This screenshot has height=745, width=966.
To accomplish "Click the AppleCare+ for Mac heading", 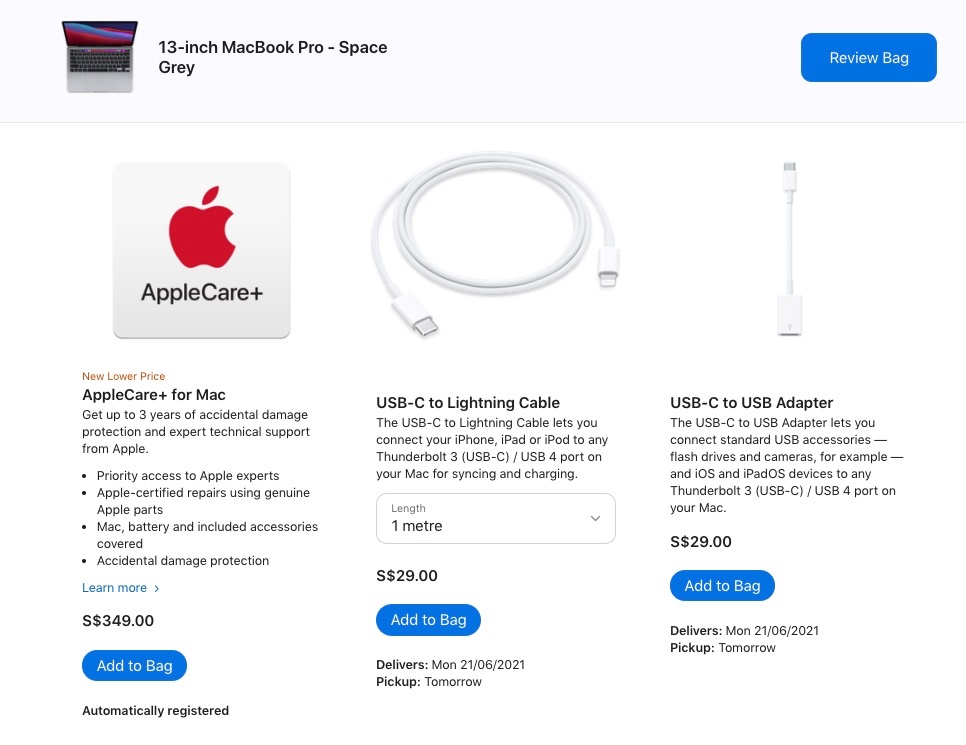I will [154, 395].
